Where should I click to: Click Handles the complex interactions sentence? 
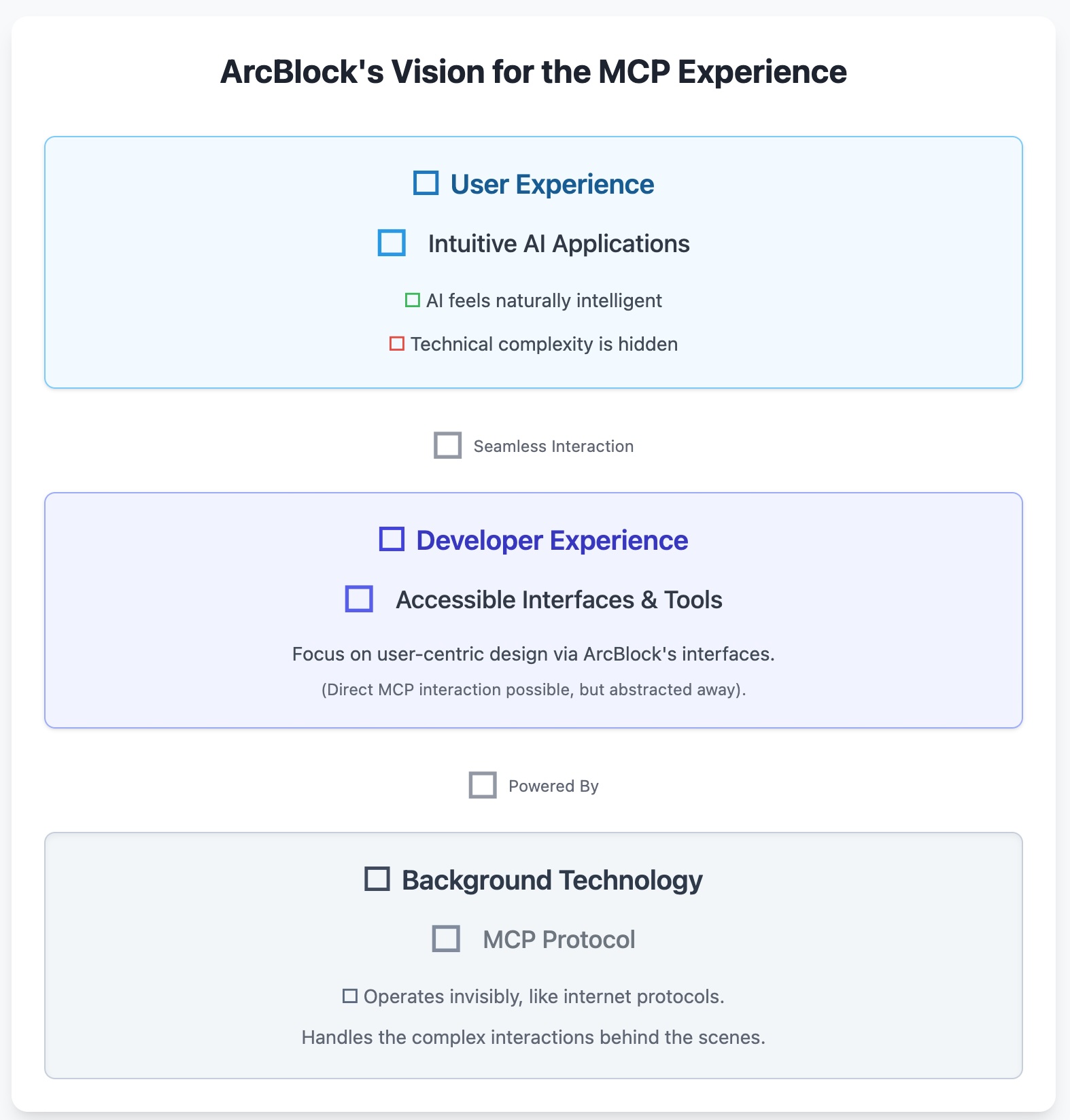[534, 1038]
